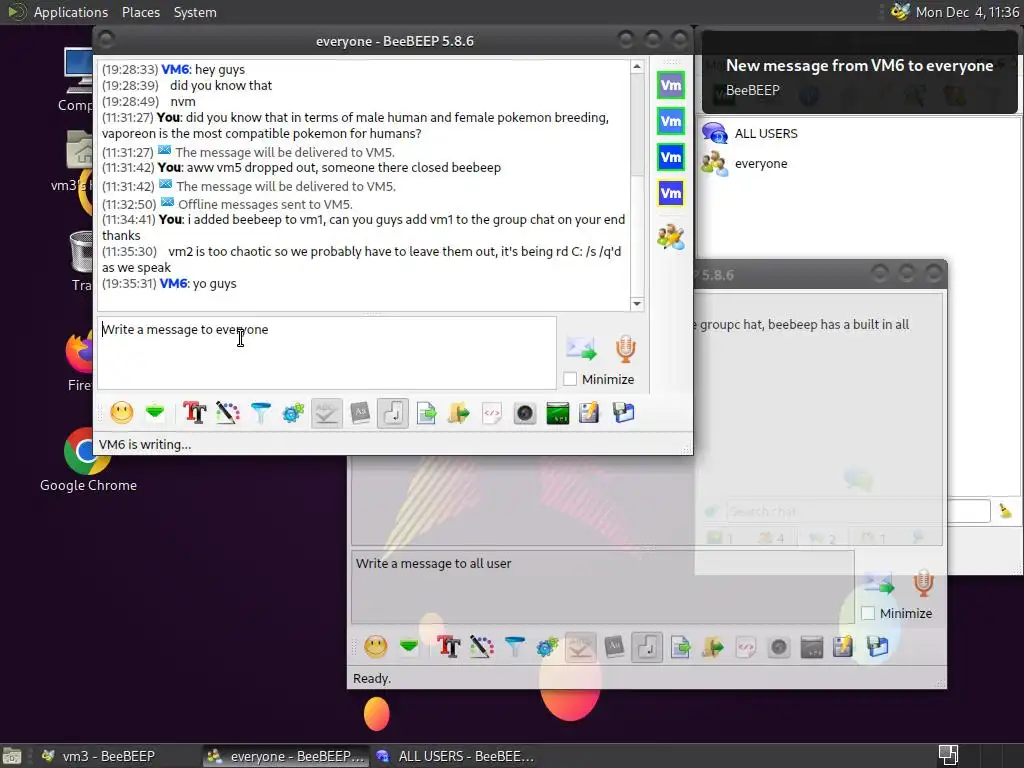This screenshot has height=768, width=1024.
Task: Click the green terminal icon in everyone toolbar
Action: (557, 413)
